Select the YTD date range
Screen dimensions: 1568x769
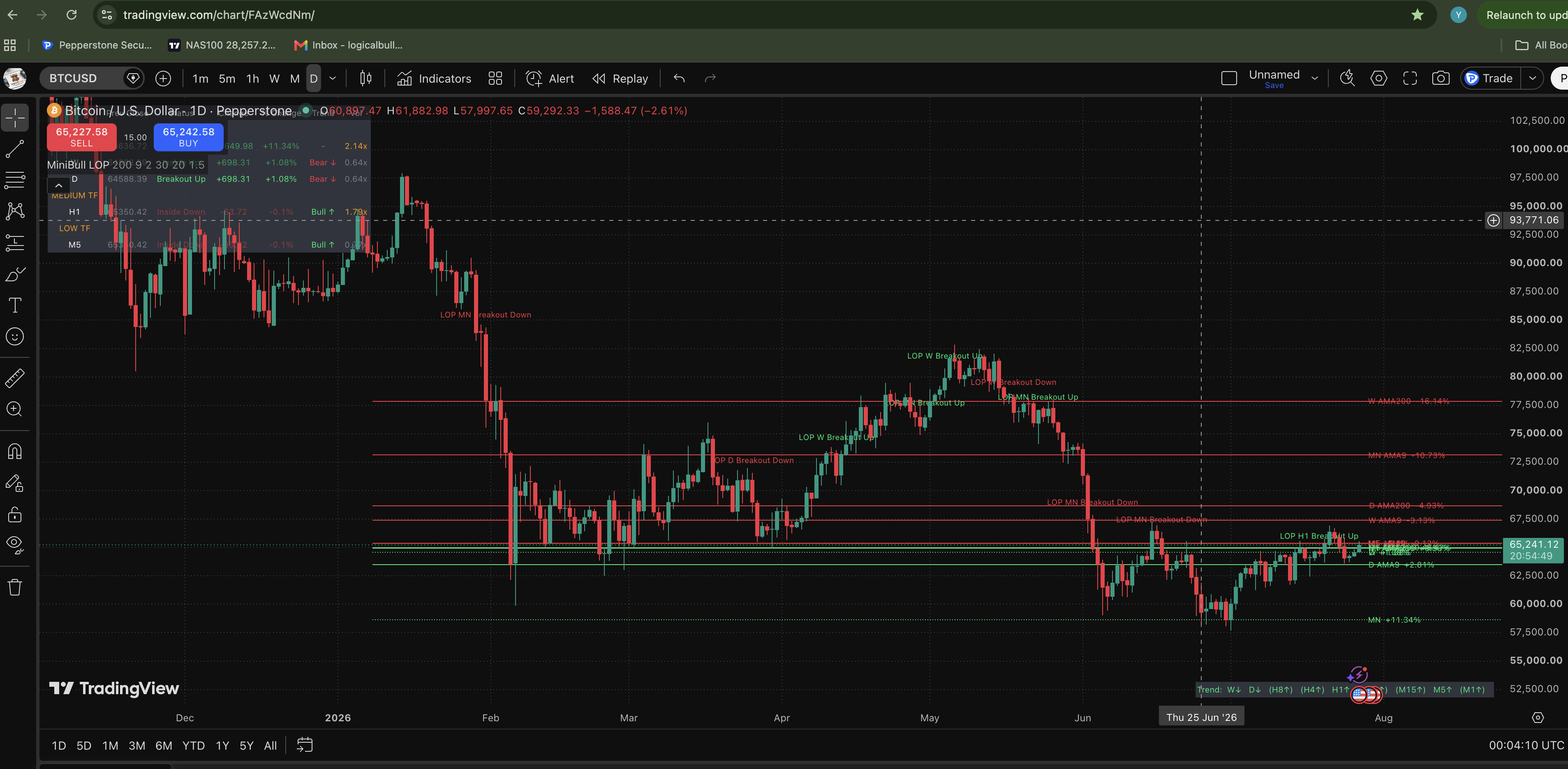point(194,745)
